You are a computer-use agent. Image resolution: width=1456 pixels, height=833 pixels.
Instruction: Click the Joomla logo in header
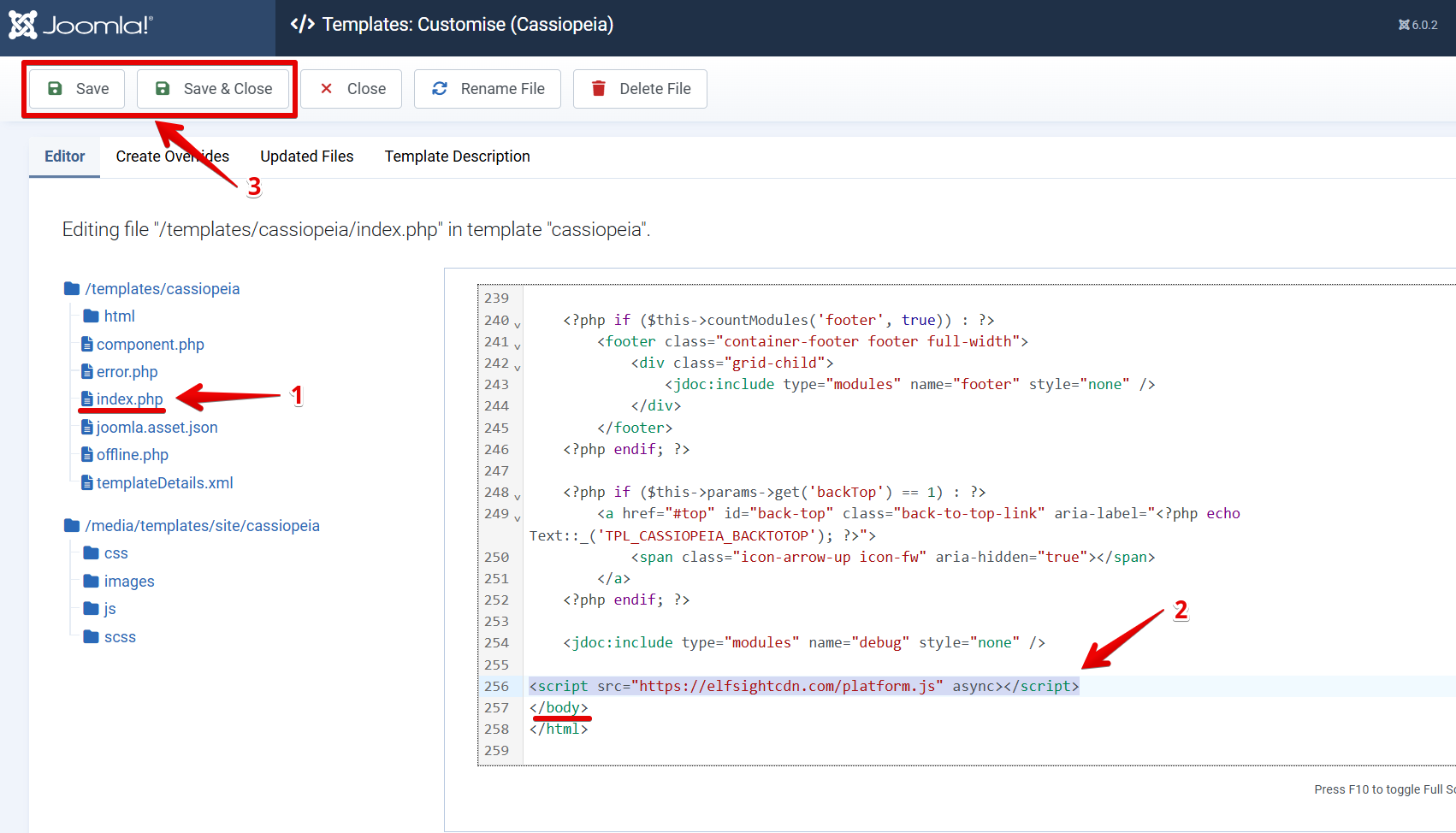click(x=80, y=26)
